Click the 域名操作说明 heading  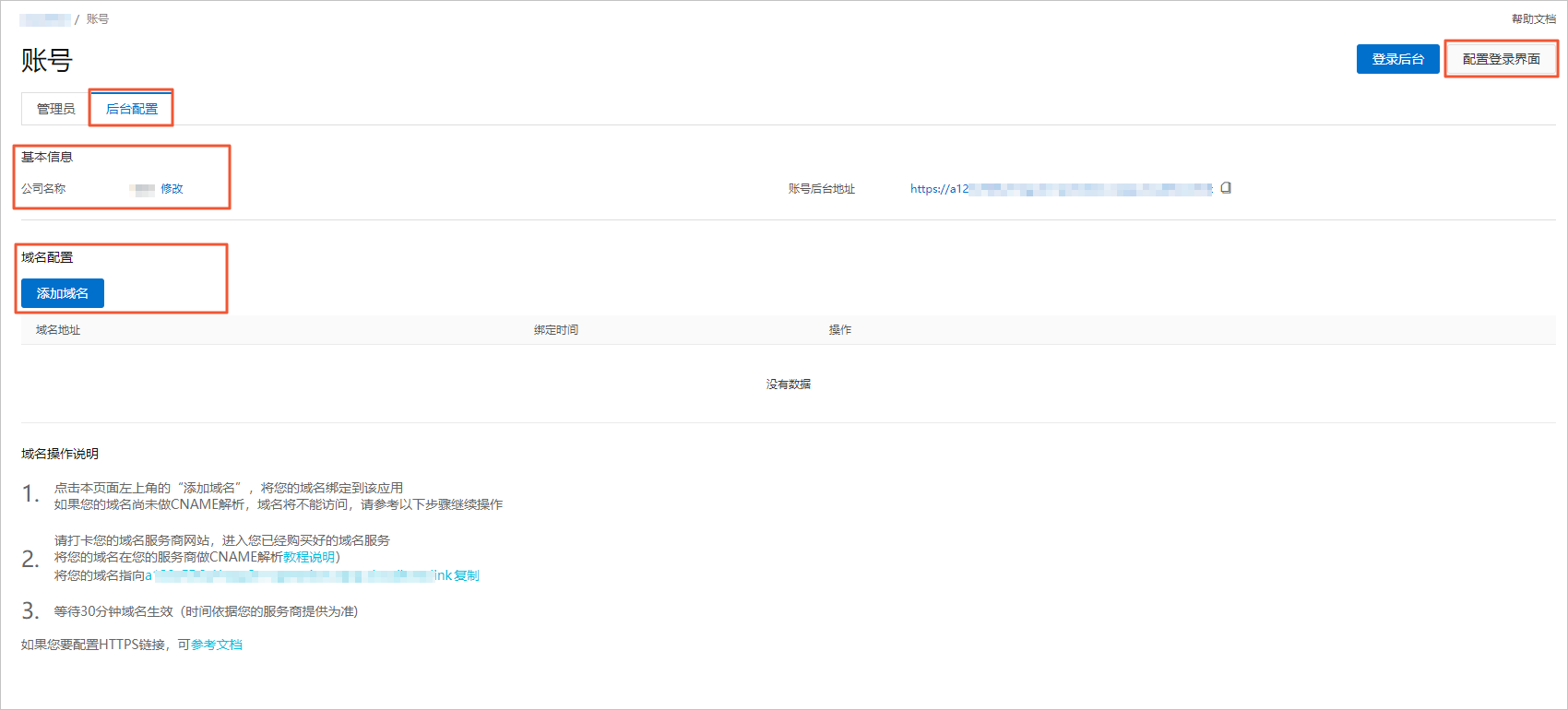tap(60, 454)
